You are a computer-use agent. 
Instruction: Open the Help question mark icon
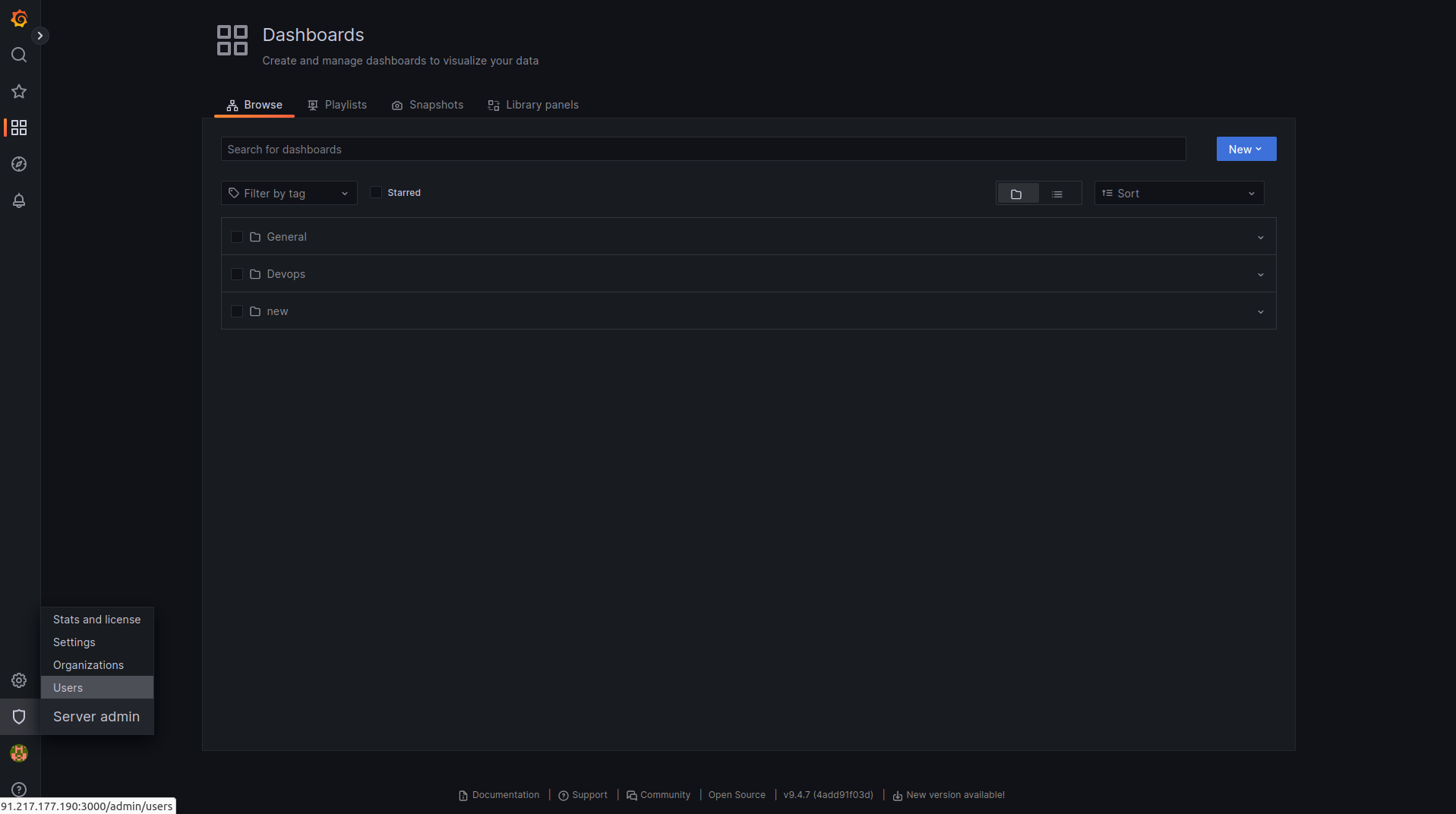(19, 790)
